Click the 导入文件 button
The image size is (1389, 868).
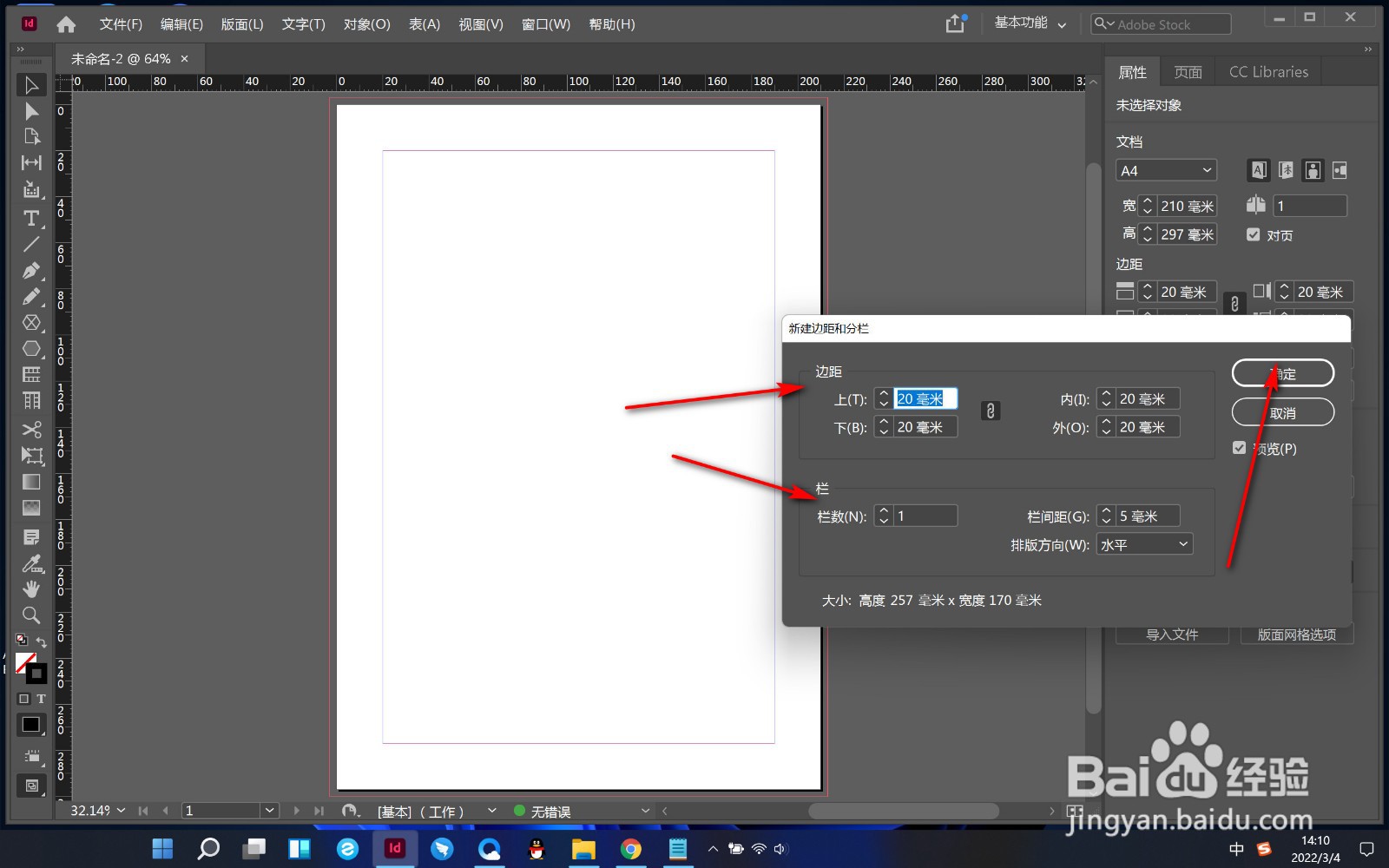click(1172, 635)
